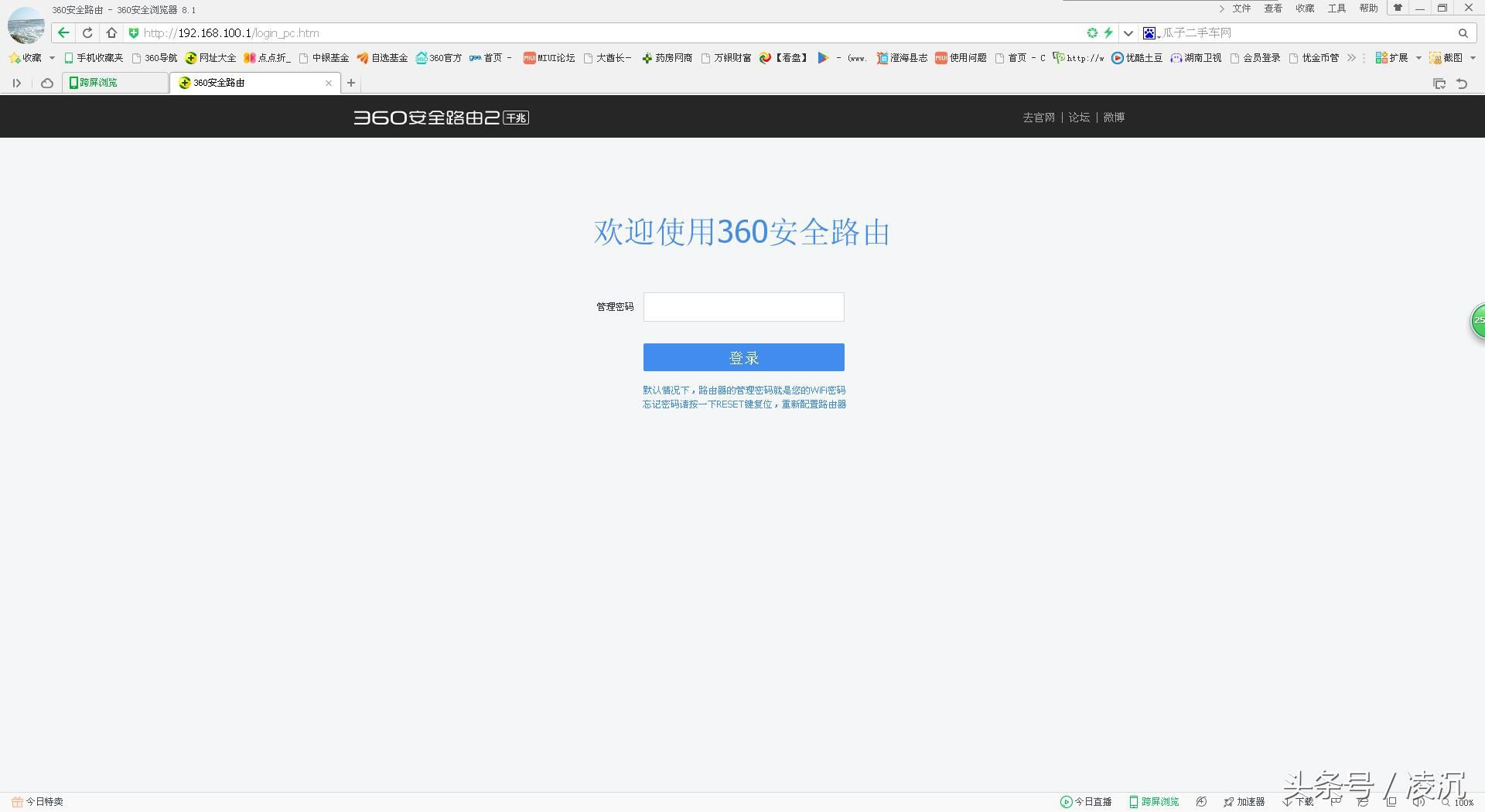Expand the 截图 dropdown arrow
The image size is (1485, 812).
click(x=1473, y=57)
